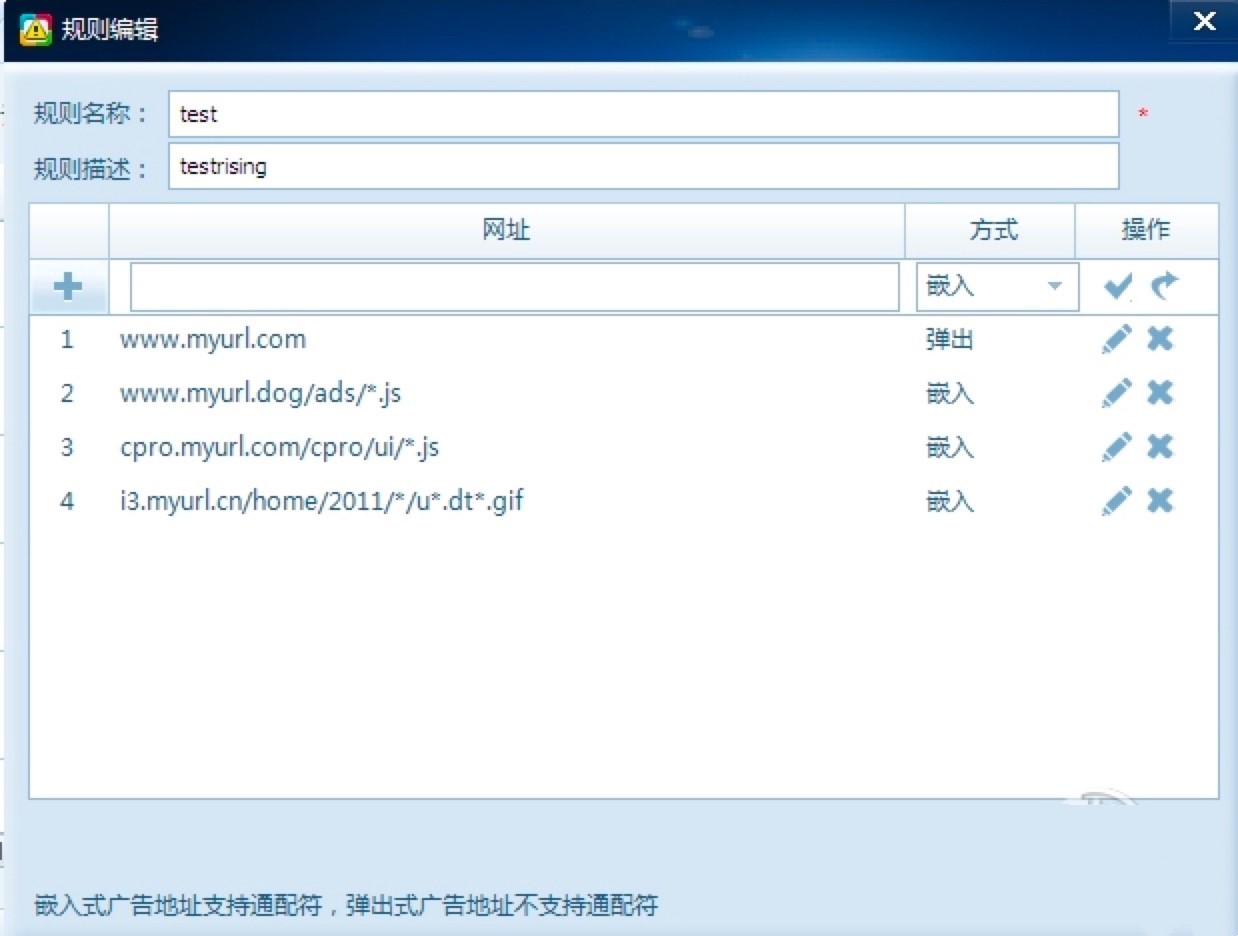Image resolution: width=1238 pixels, height=936 pixels.
Task: Close the 规则编辑 dialog
Action: [1204, 22]
